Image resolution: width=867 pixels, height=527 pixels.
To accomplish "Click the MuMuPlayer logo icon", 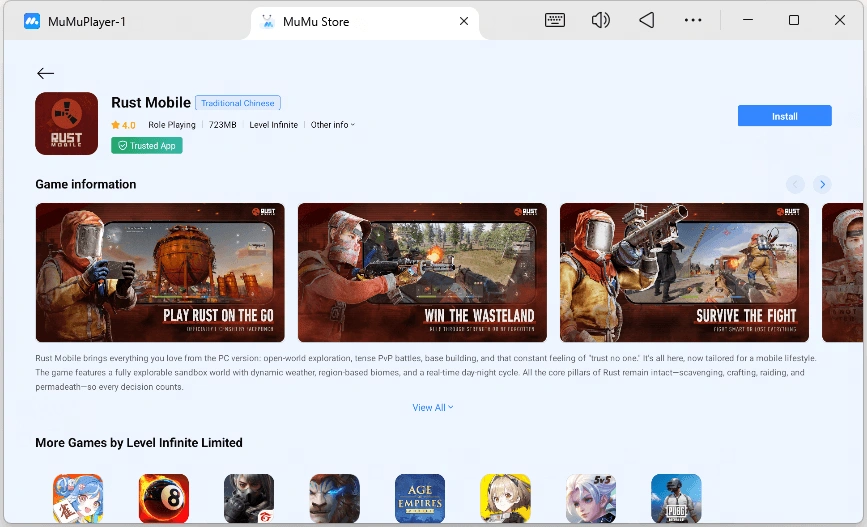I will pos(32,22).
